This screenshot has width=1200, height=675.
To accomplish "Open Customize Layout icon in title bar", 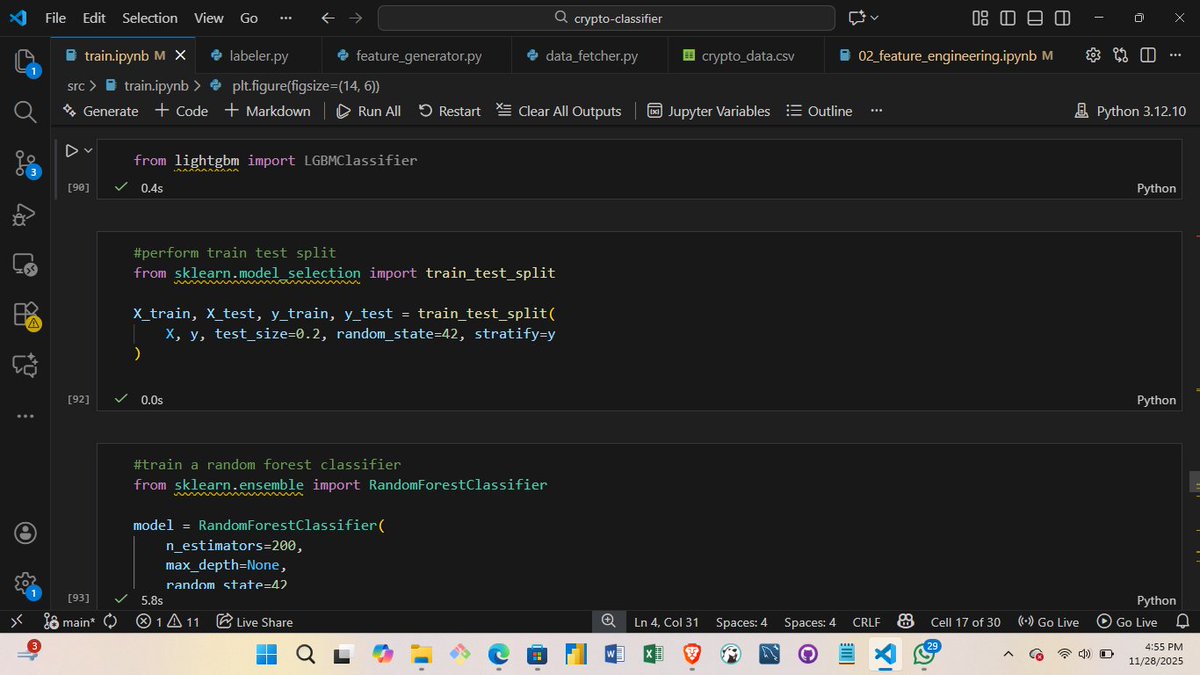I will coord(980,18).
